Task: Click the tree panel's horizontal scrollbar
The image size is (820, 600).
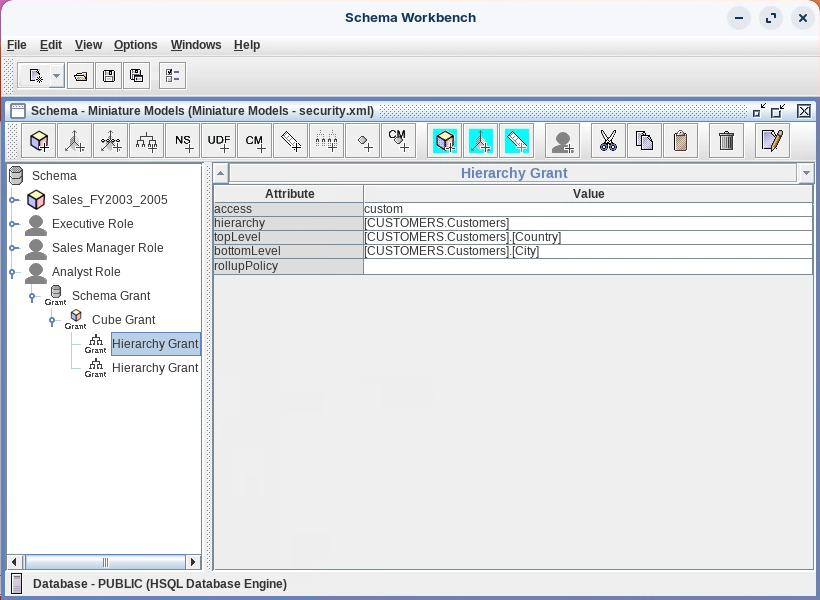Action: [104, 562]
